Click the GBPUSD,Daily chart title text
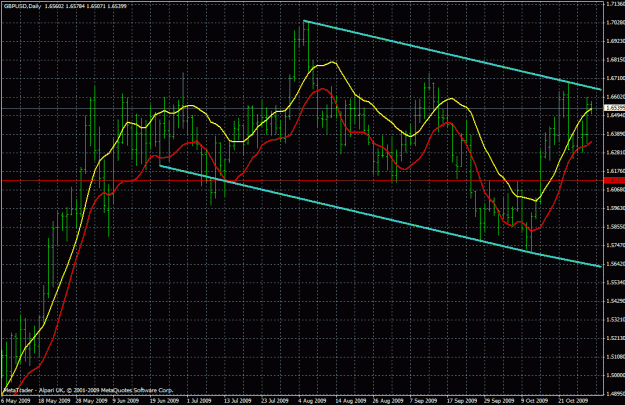 tap(22, 6)
